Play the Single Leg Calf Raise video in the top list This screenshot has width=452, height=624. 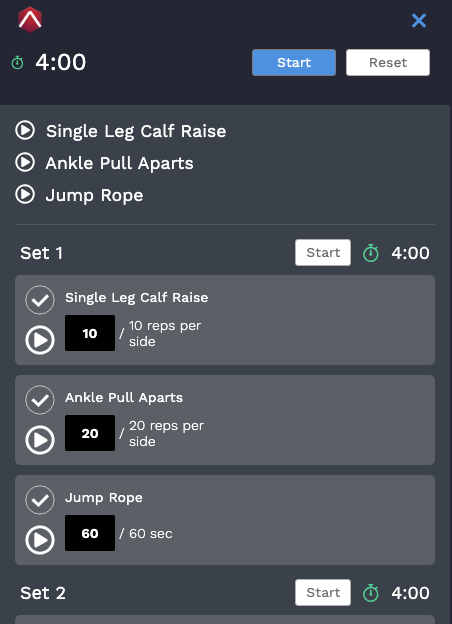pyautogui.click(x=25, y=131)
